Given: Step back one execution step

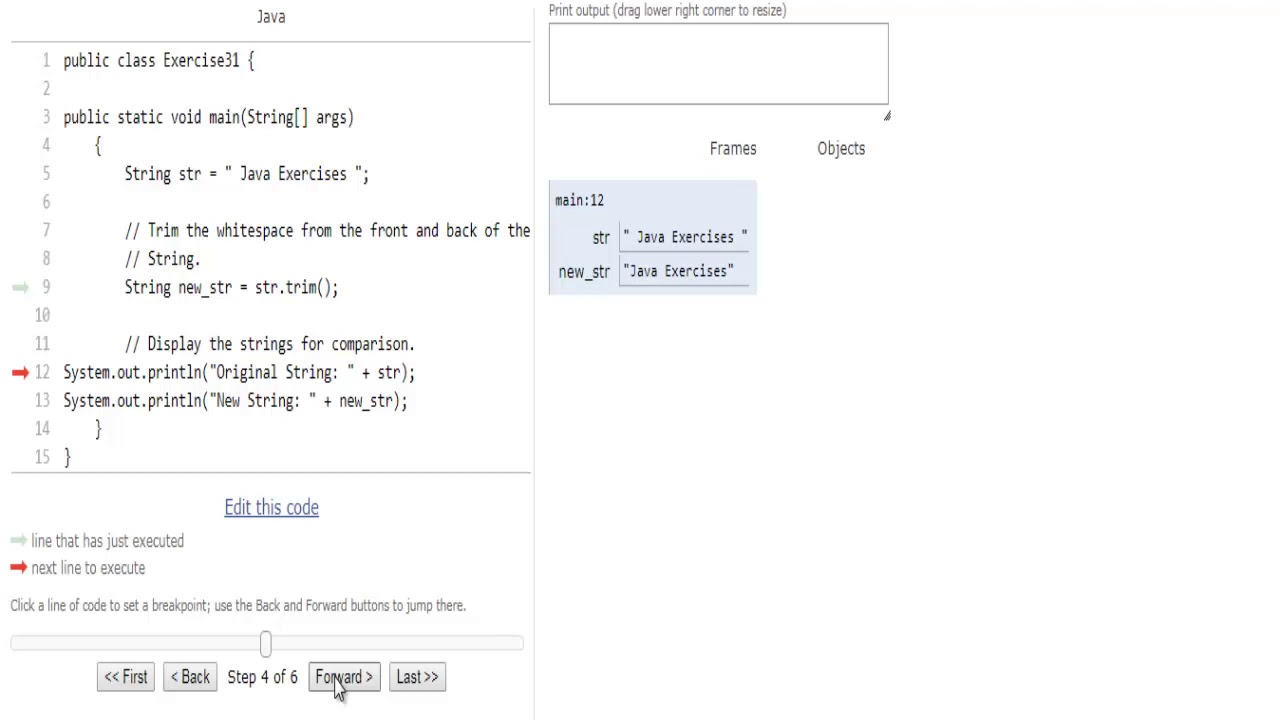Looking at the screenshot, I should [190, 677].
